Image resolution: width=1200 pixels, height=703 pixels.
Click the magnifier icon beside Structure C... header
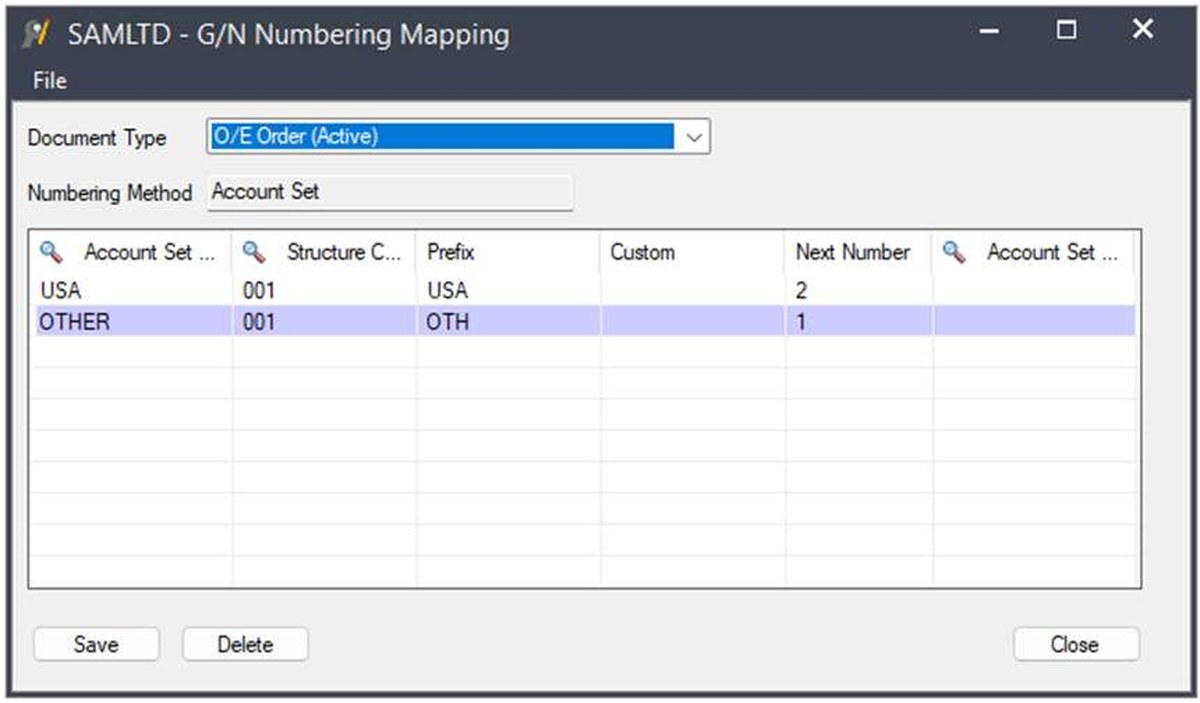tap(255, 253)
